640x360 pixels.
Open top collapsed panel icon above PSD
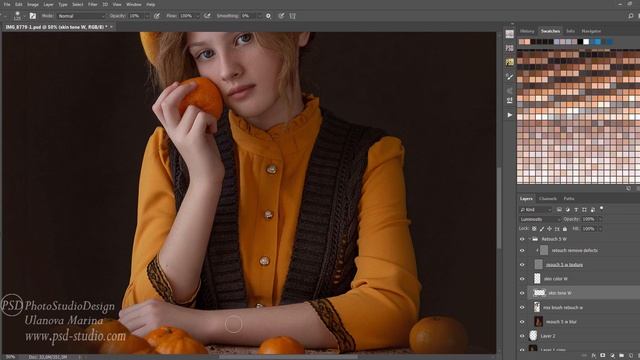tap(509, 34)
